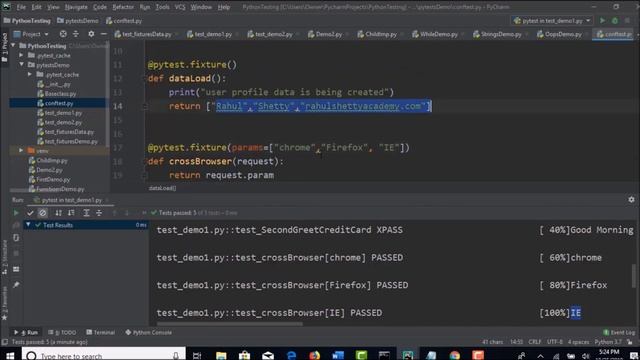640x360 pixels.
Task: Open Run panel settings gear
Action: click(631, 200)
